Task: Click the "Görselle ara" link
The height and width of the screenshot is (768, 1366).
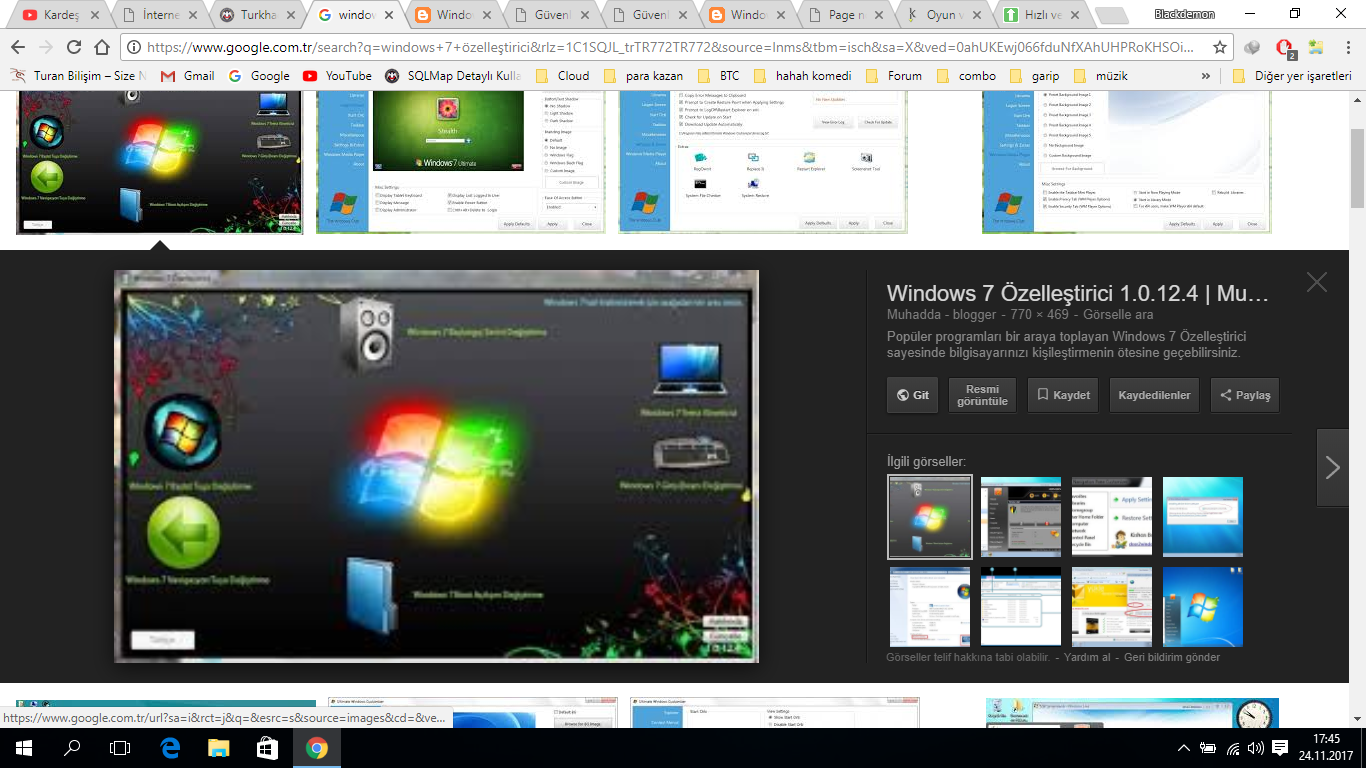Action: coord(1118,315)
